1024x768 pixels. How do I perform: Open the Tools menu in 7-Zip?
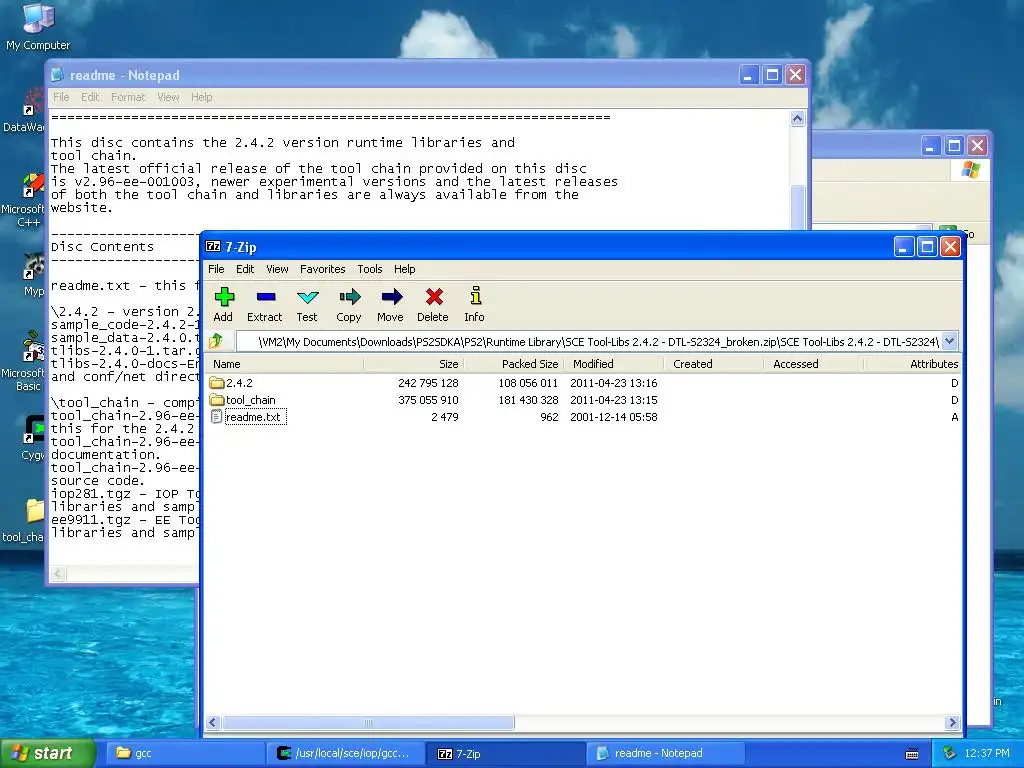[x=370, y=269]
